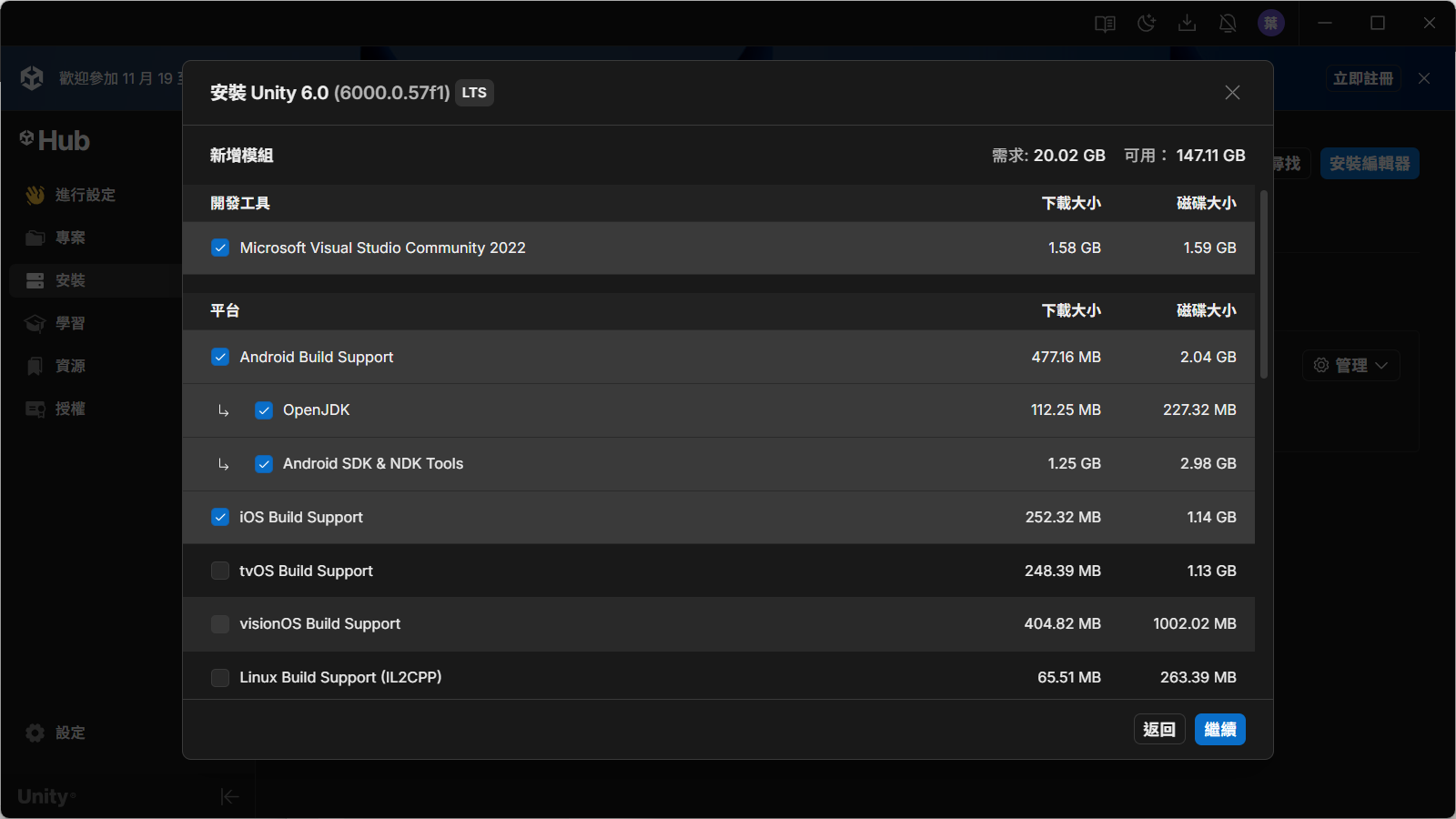
Task: Click the 安裝編輯器 install editor button
Action: tap(1370, 164)
